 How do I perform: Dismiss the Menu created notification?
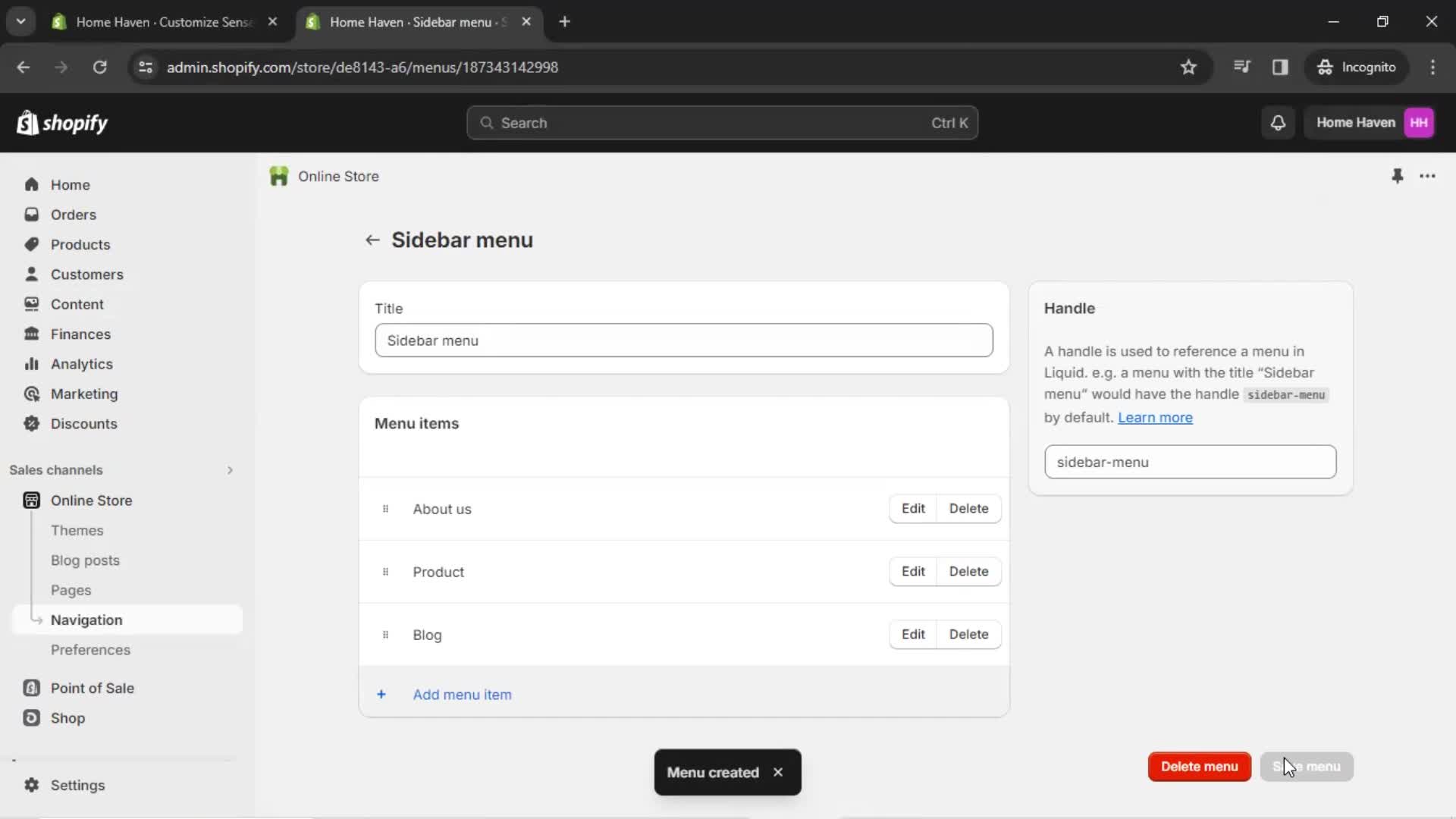pyautogui.click(x=779, y=772)
